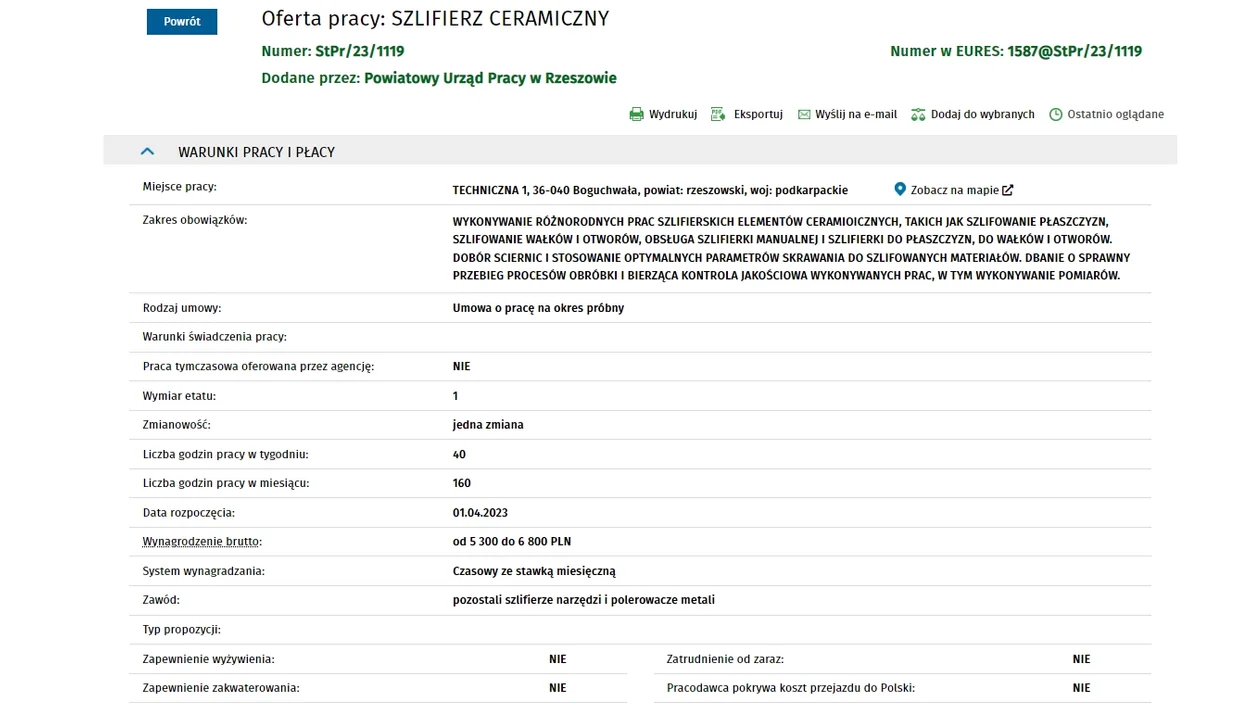Click the cherries icon for Dodaj do wybranych
This screenshot has height=720, width=1242.
[x=918, y=115]
